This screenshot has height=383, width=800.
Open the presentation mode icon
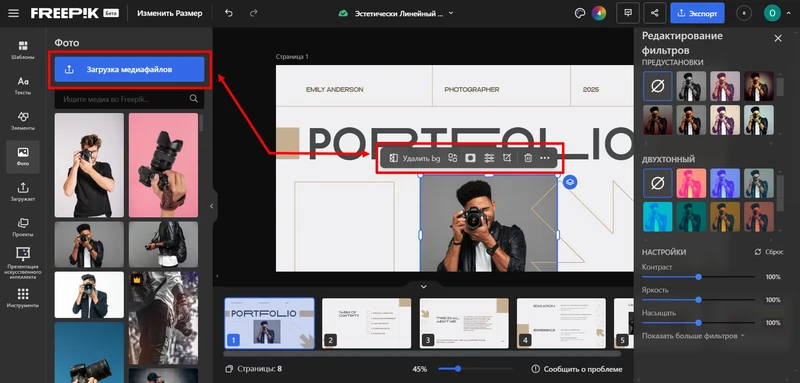click(628, 13)
